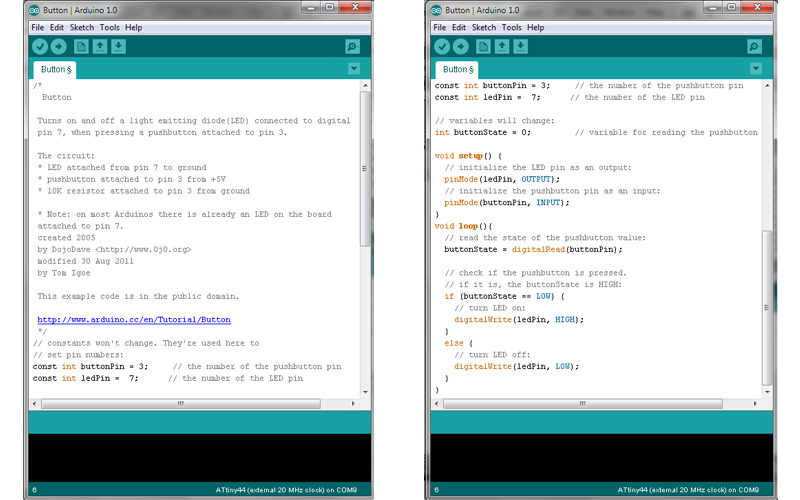Open Tools menu in left window
Screen dimensions: 800x500
pos(109,28)
